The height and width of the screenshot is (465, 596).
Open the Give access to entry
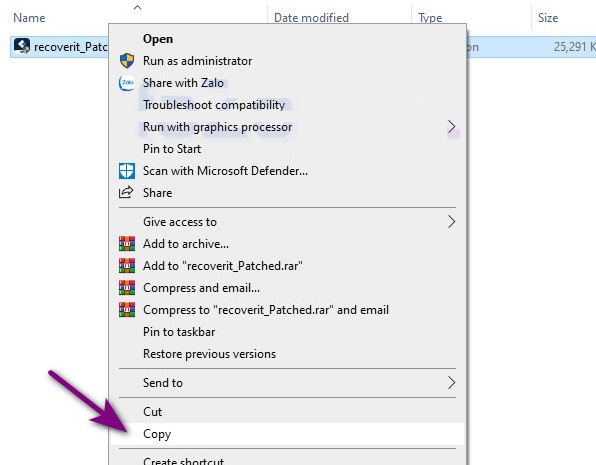point(288,222)
